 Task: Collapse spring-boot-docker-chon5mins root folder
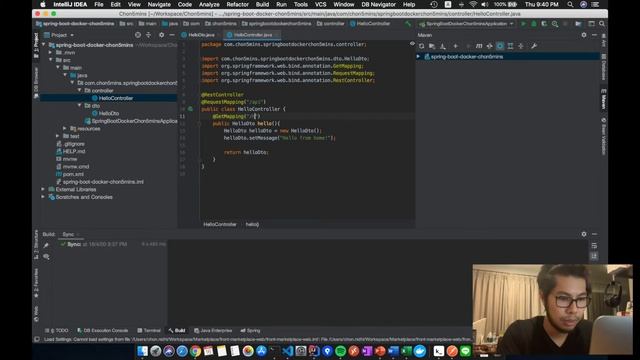(44, 45)
